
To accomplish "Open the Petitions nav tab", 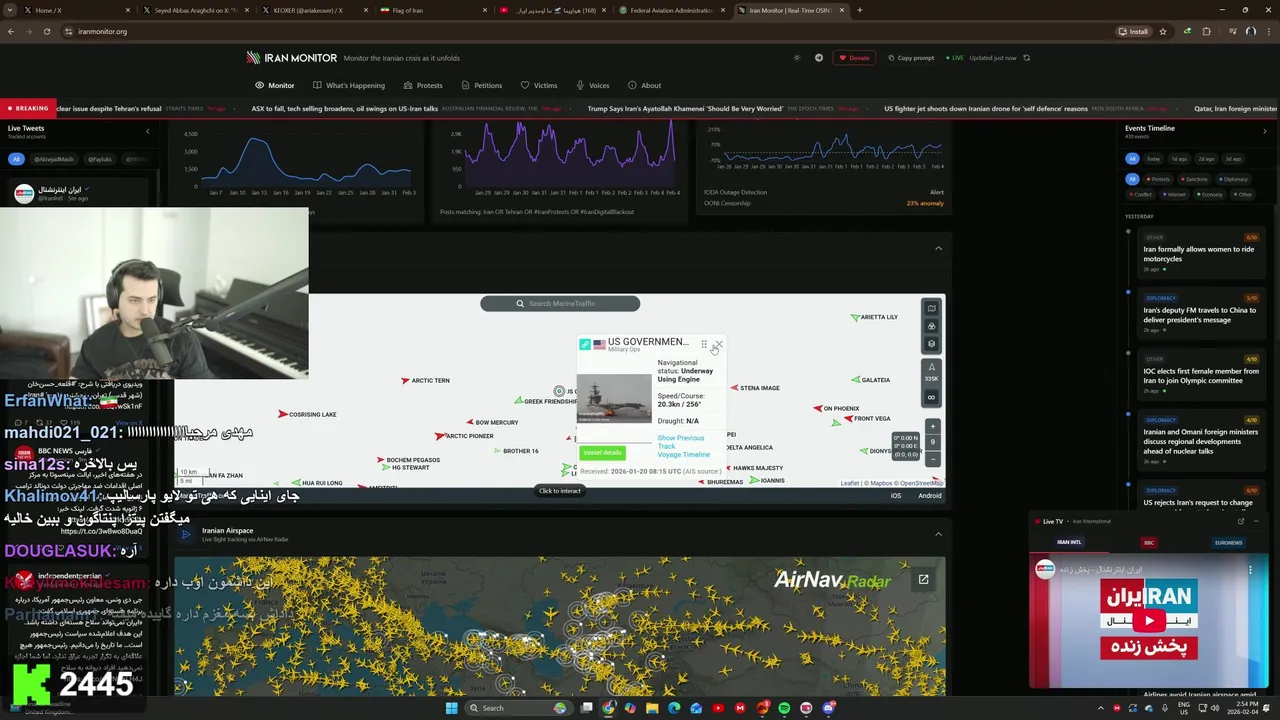I will tap(482, 85).
